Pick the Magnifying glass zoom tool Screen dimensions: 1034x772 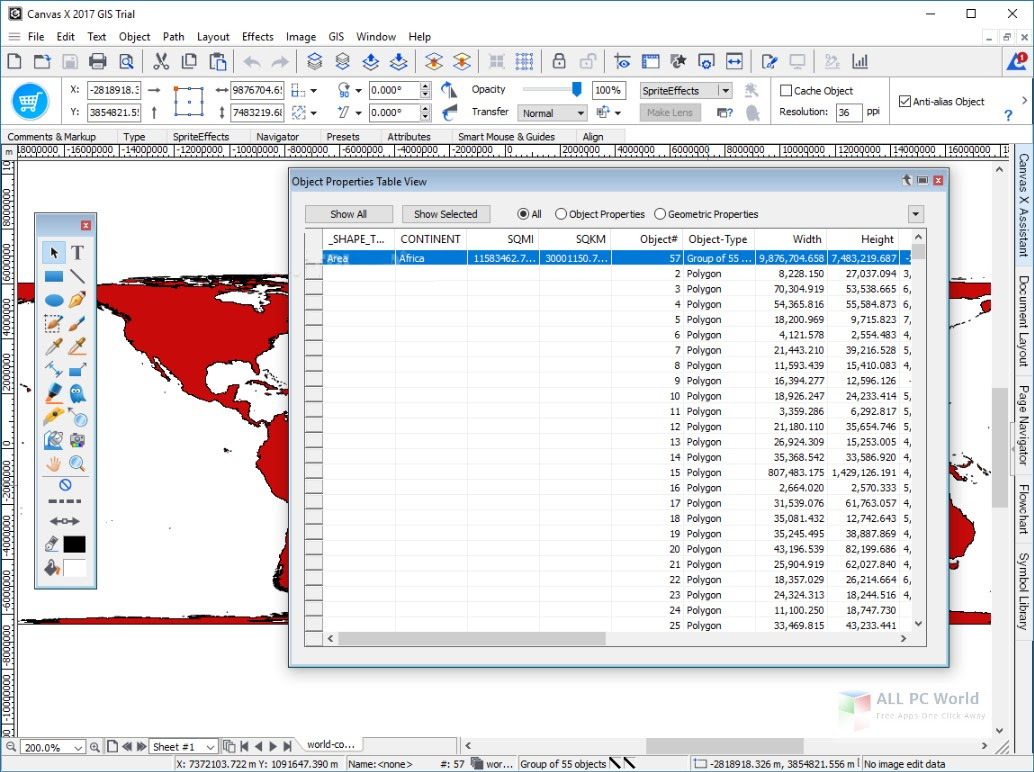pyautogui.click(x=77, y=463)
